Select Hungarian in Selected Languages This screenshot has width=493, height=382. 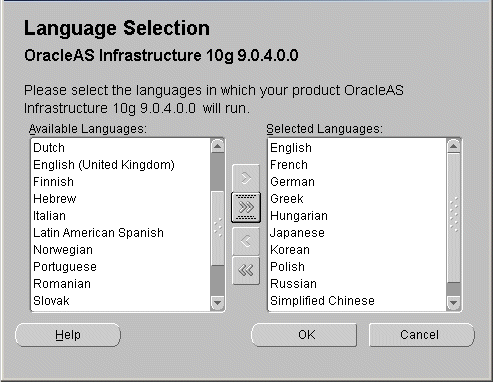click(357, 216)
